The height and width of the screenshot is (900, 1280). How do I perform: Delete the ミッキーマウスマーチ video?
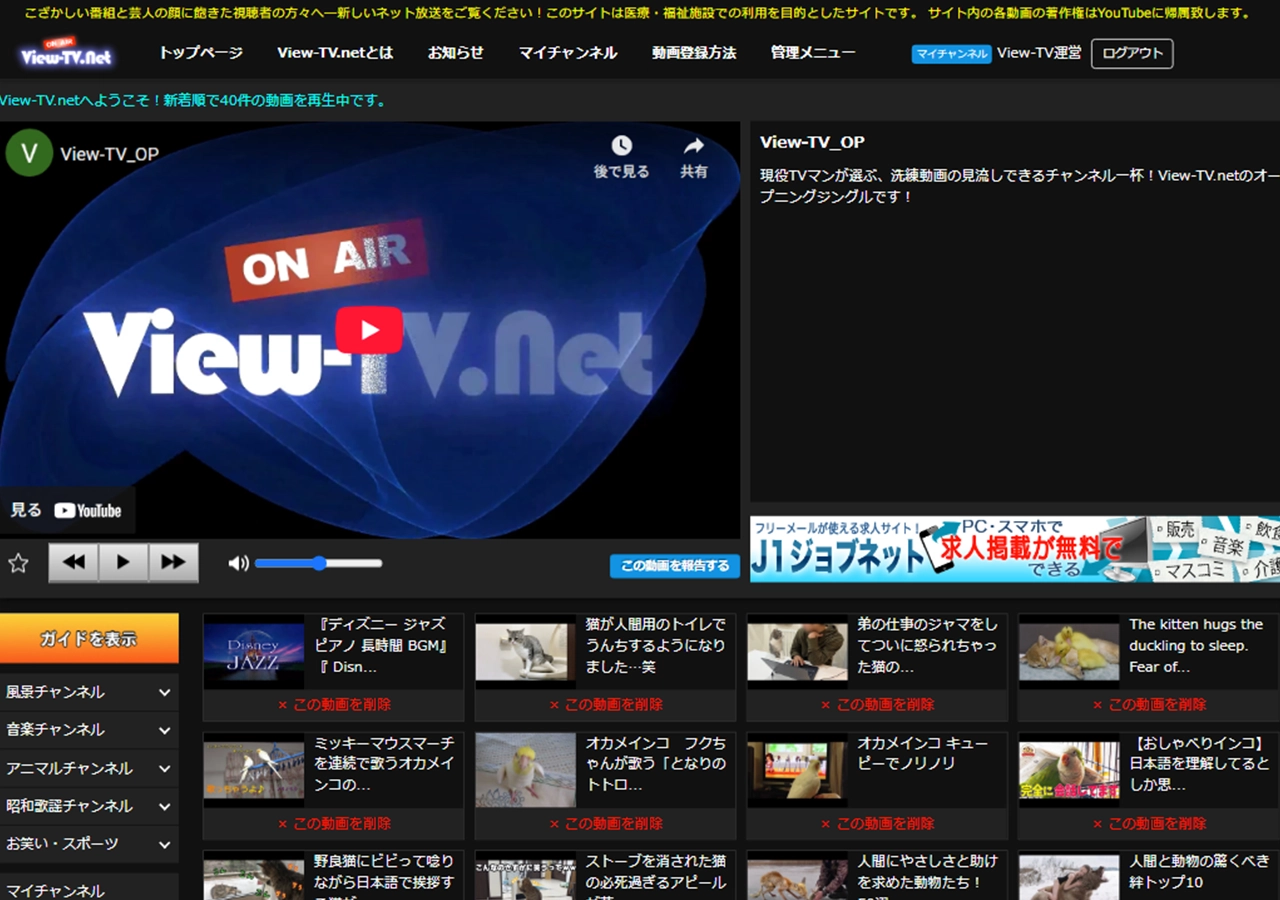click(334, 824)
